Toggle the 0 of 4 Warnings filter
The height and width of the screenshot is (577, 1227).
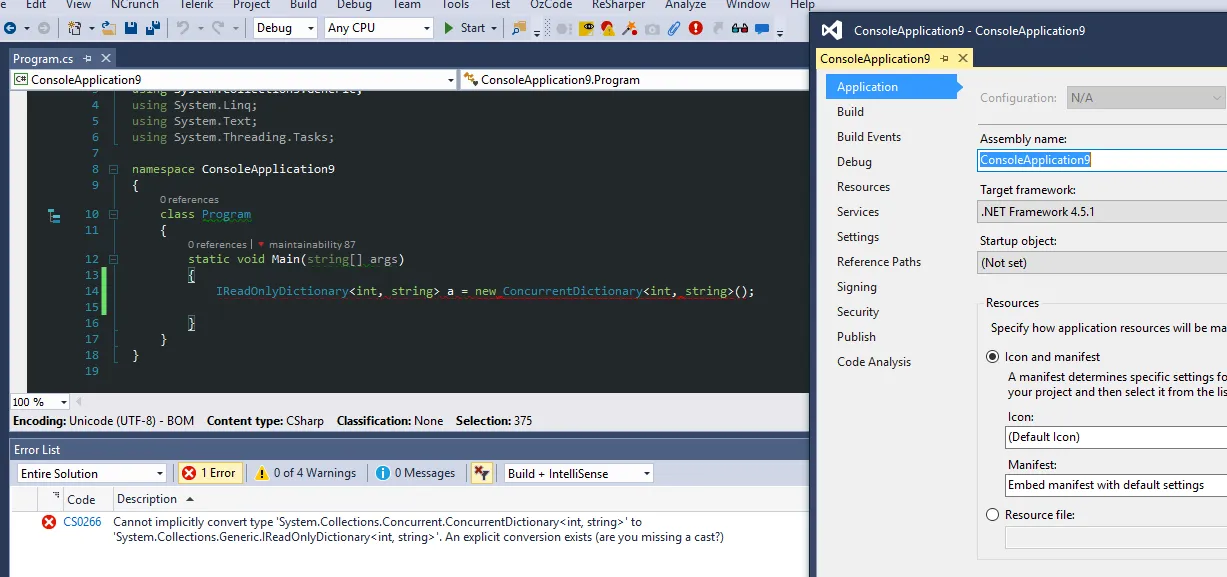pos(306,473)
